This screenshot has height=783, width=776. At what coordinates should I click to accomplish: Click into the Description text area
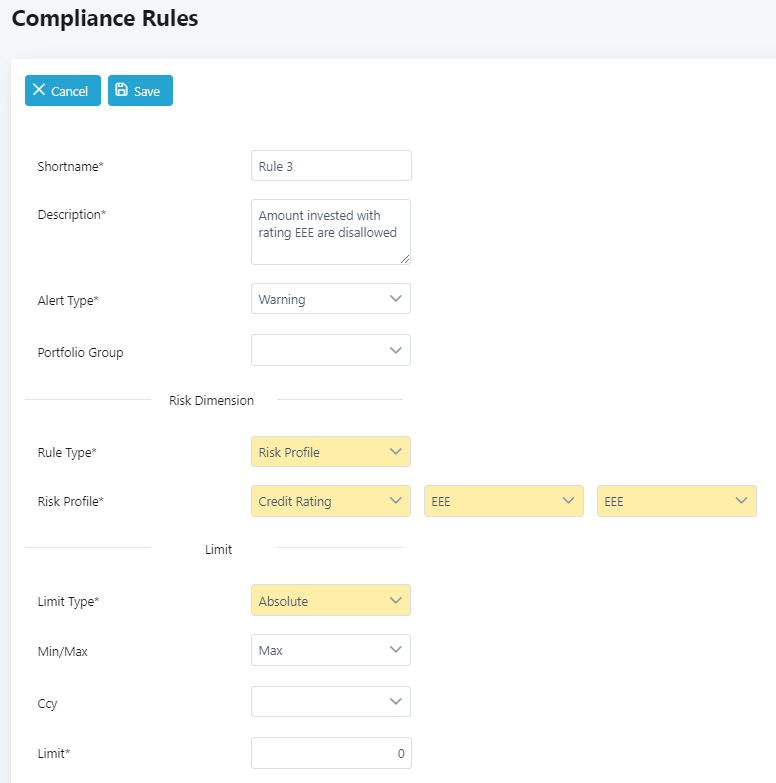pyautogui.click(x=330, y=231)
